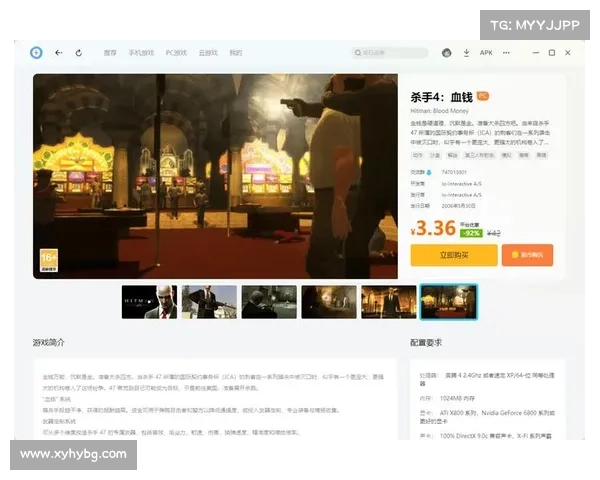Screen dimensions: 600x480
Task: Select the Hitman logo thumbnail
Action: click(x=149, y=302)
